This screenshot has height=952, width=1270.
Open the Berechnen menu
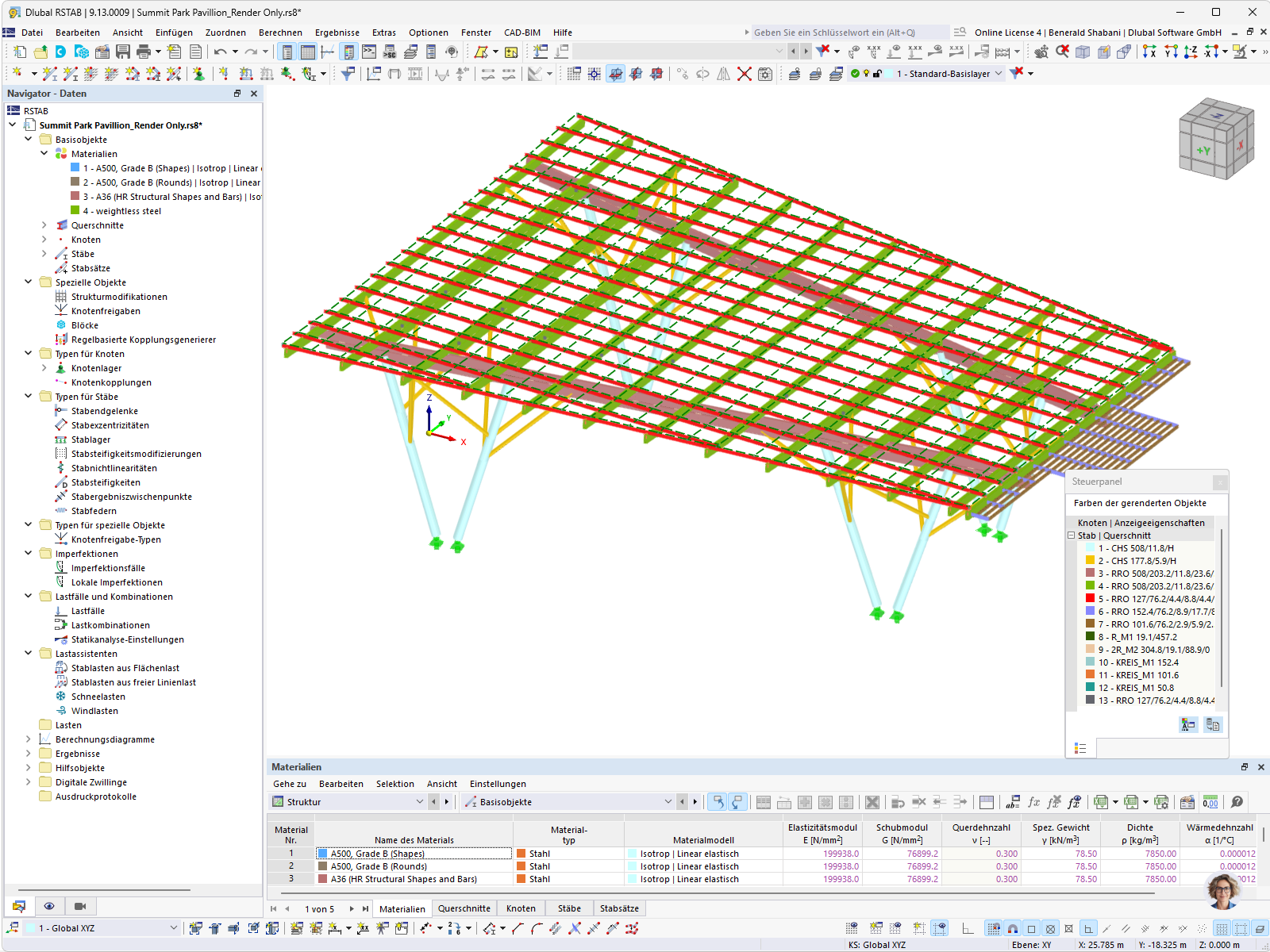click(x=280, y=33)
